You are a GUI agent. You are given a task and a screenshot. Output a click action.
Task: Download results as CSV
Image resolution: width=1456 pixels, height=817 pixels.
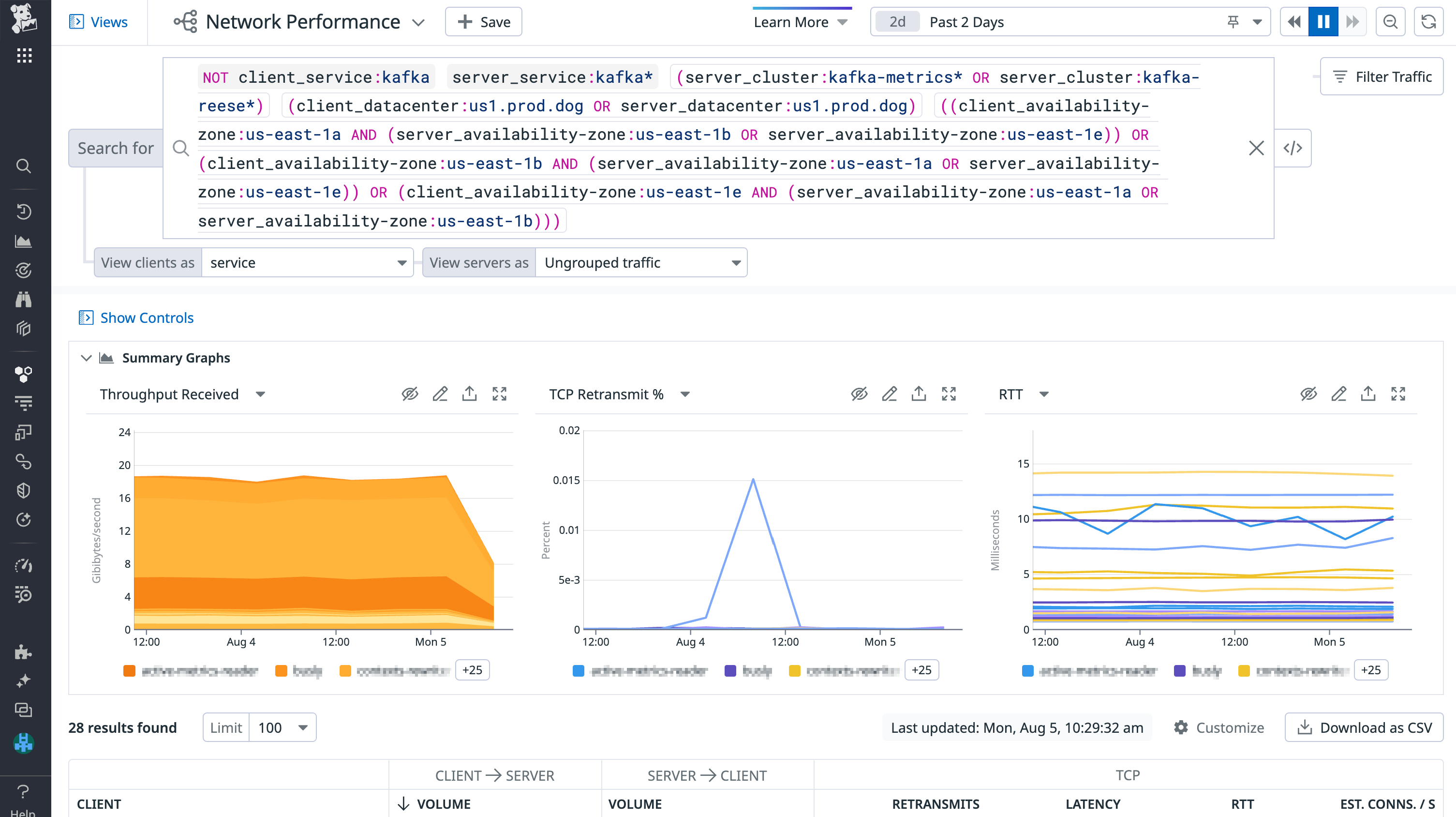pyautogui.click(x=1363, y=727)
